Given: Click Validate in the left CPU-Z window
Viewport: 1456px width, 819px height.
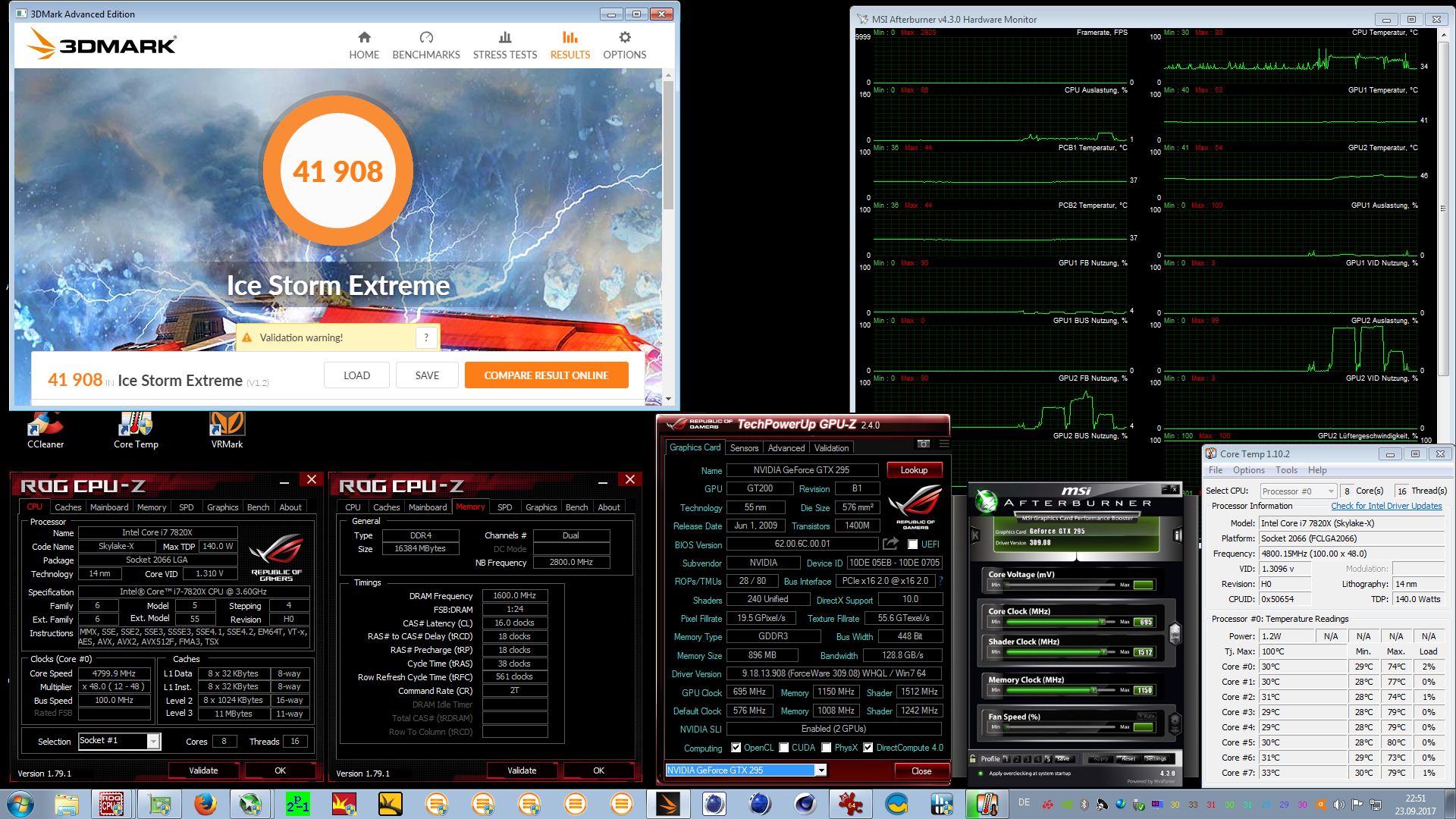Looking at the screenshot, I should coord(203,770).
